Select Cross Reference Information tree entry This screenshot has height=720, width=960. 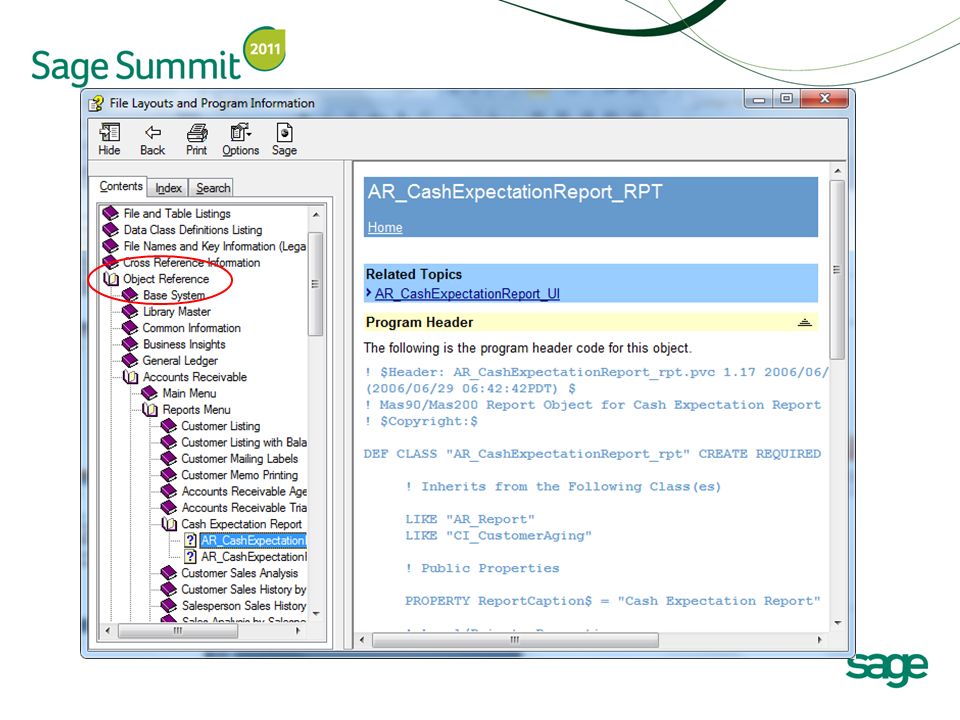coord(192,263)
